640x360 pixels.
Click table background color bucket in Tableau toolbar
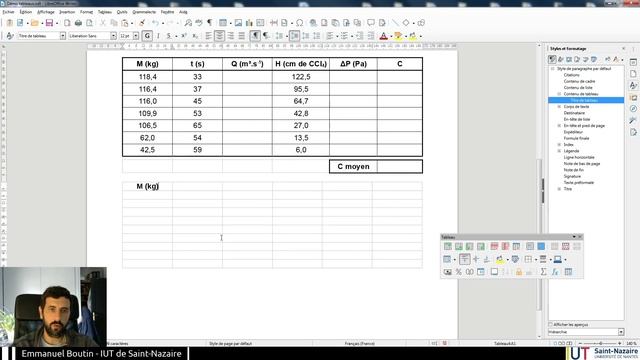(499, 259)
